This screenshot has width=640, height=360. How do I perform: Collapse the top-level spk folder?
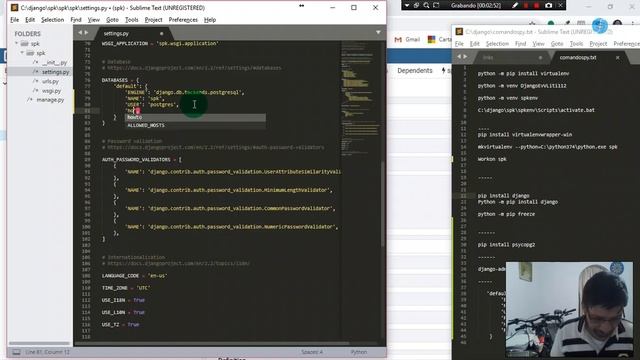pyautogui.click(x=17, y=43)
